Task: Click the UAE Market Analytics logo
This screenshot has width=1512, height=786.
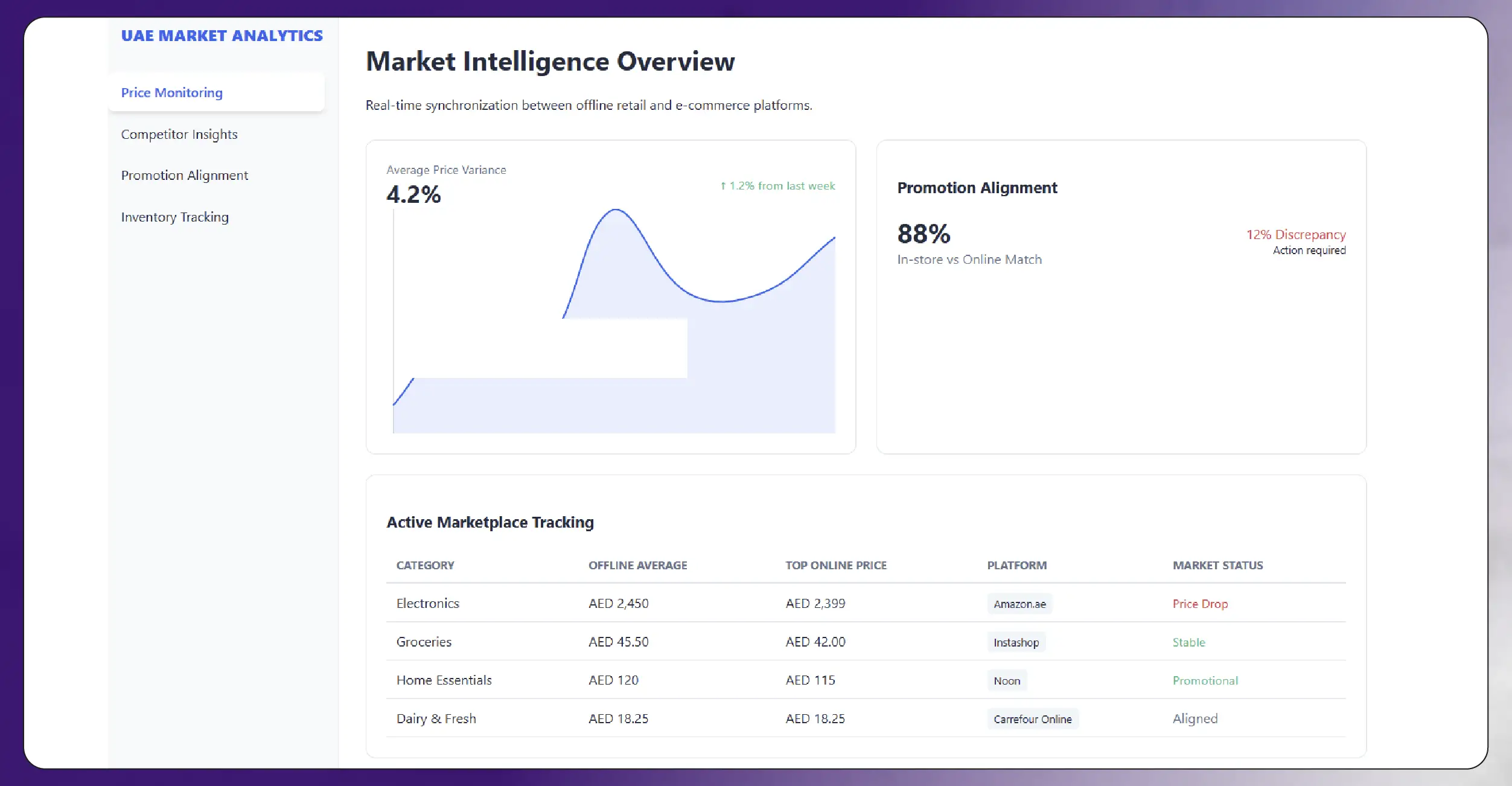Action: (222, 36)
